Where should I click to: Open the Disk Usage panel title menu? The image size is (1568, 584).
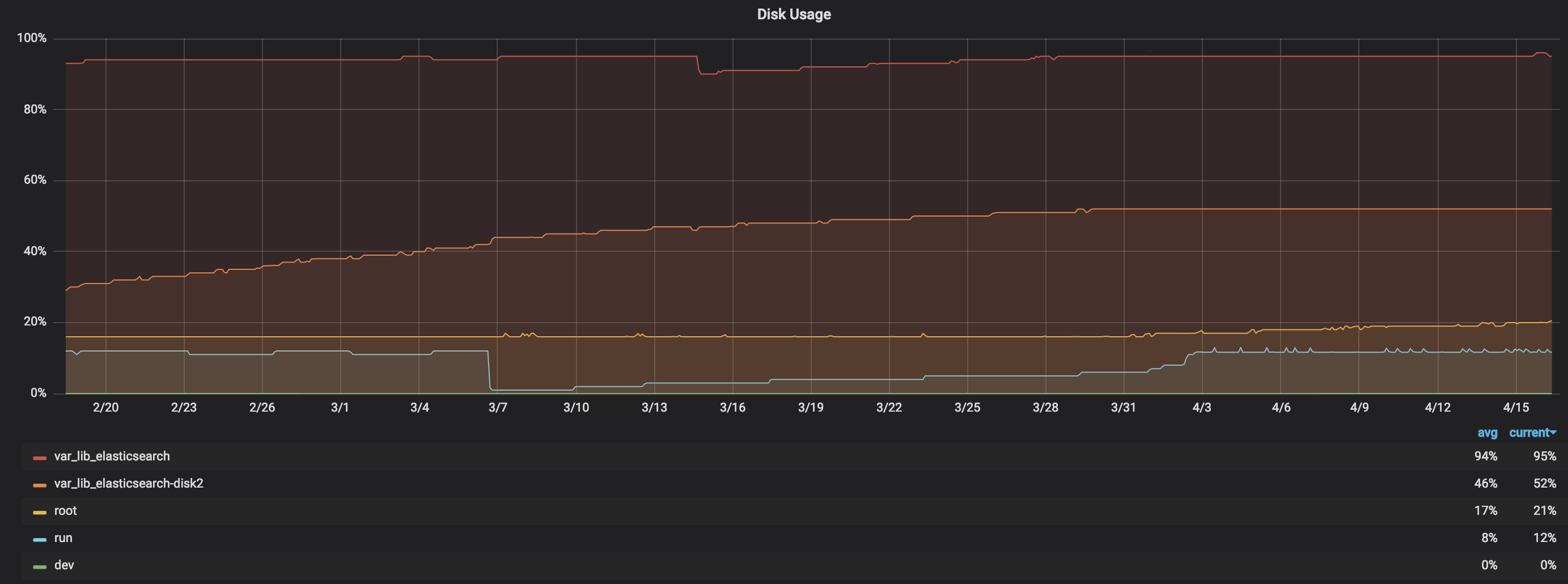pos(794,14)
